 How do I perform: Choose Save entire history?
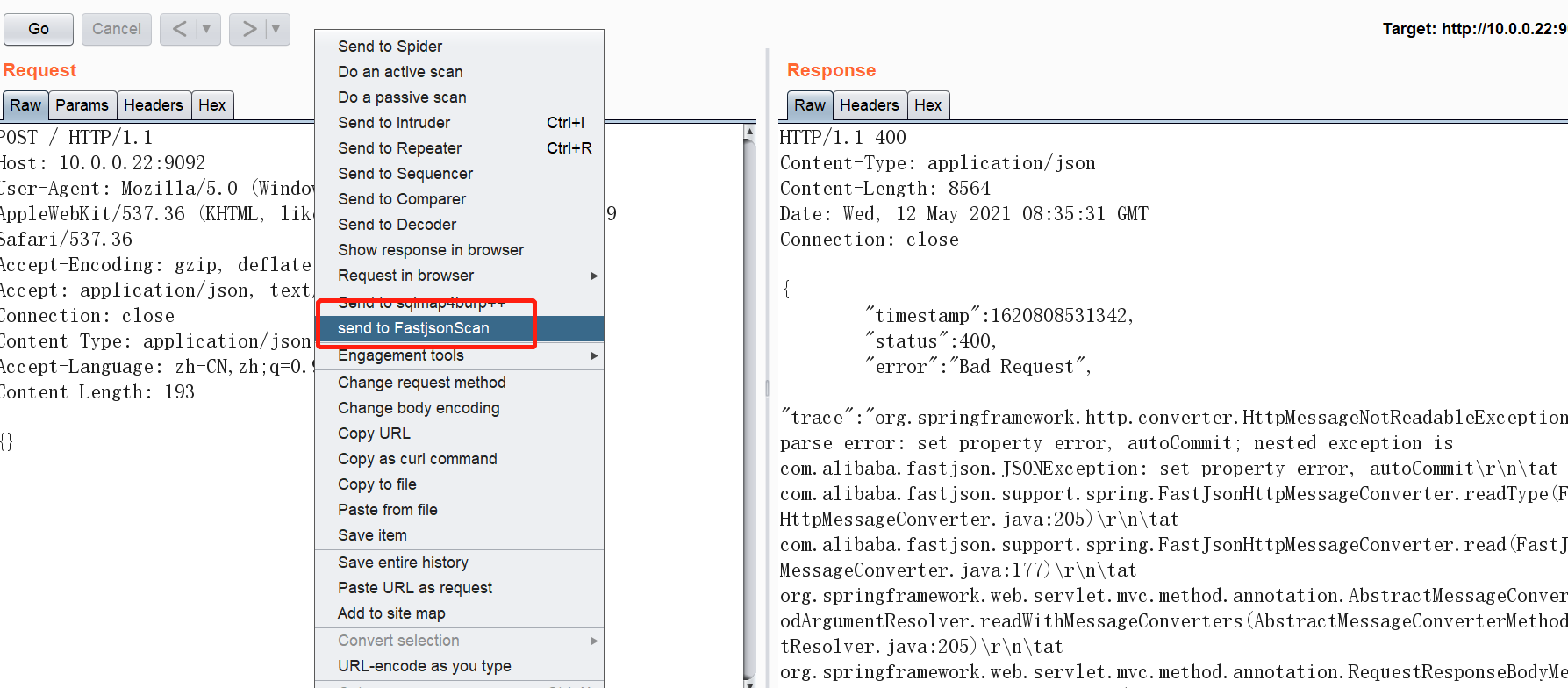pyautogui.click(x=459, y=563)
